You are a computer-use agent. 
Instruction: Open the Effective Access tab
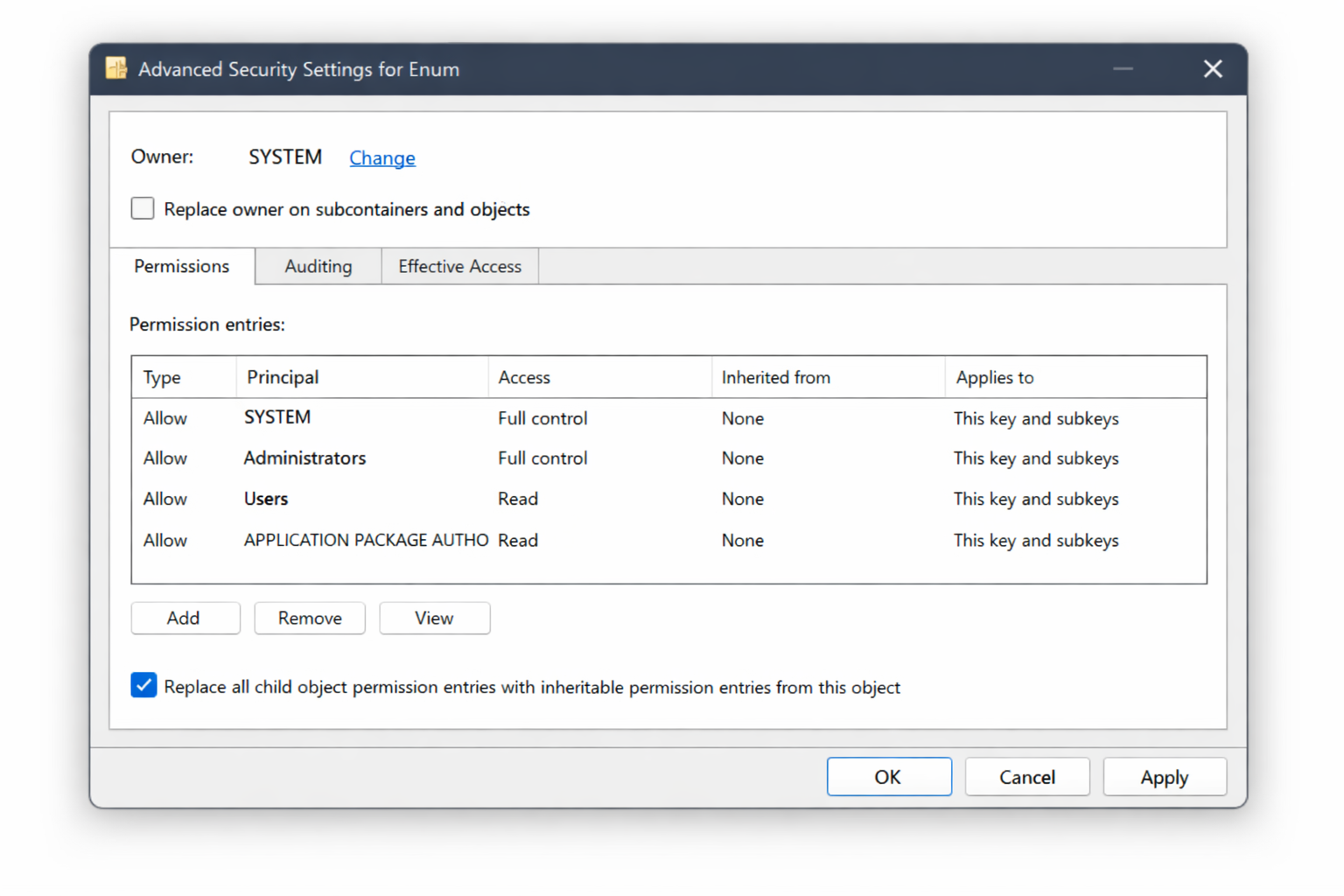point(459,266)
